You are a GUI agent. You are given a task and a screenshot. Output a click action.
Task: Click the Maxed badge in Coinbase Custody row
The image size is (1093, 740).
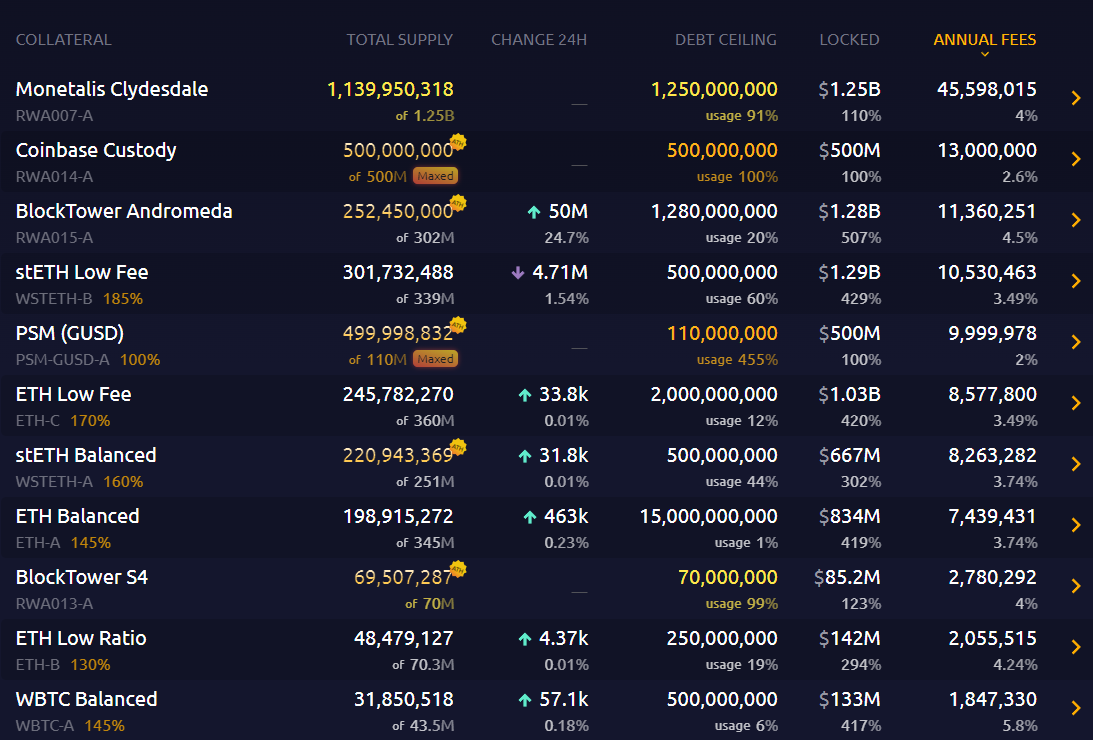436,176
